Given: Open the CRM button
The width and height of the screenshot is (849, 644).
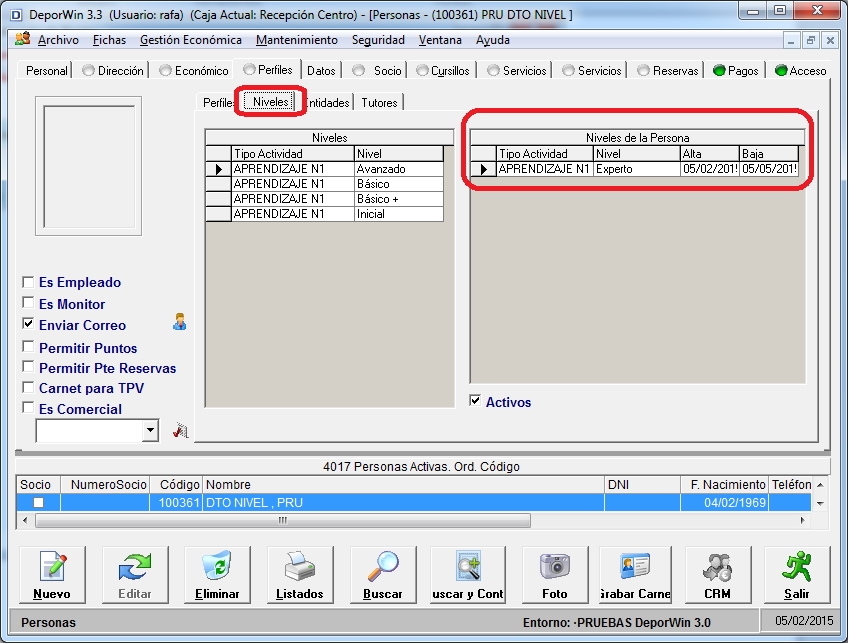Looking at the screenshot, I should [718, 575].
